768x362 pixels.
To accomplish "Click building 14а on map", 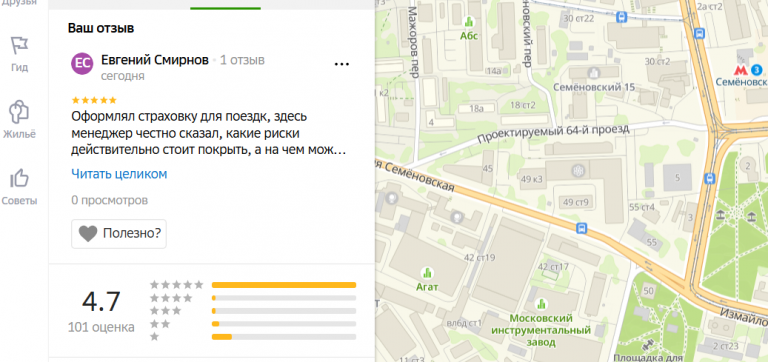I will tap(495, 72).
